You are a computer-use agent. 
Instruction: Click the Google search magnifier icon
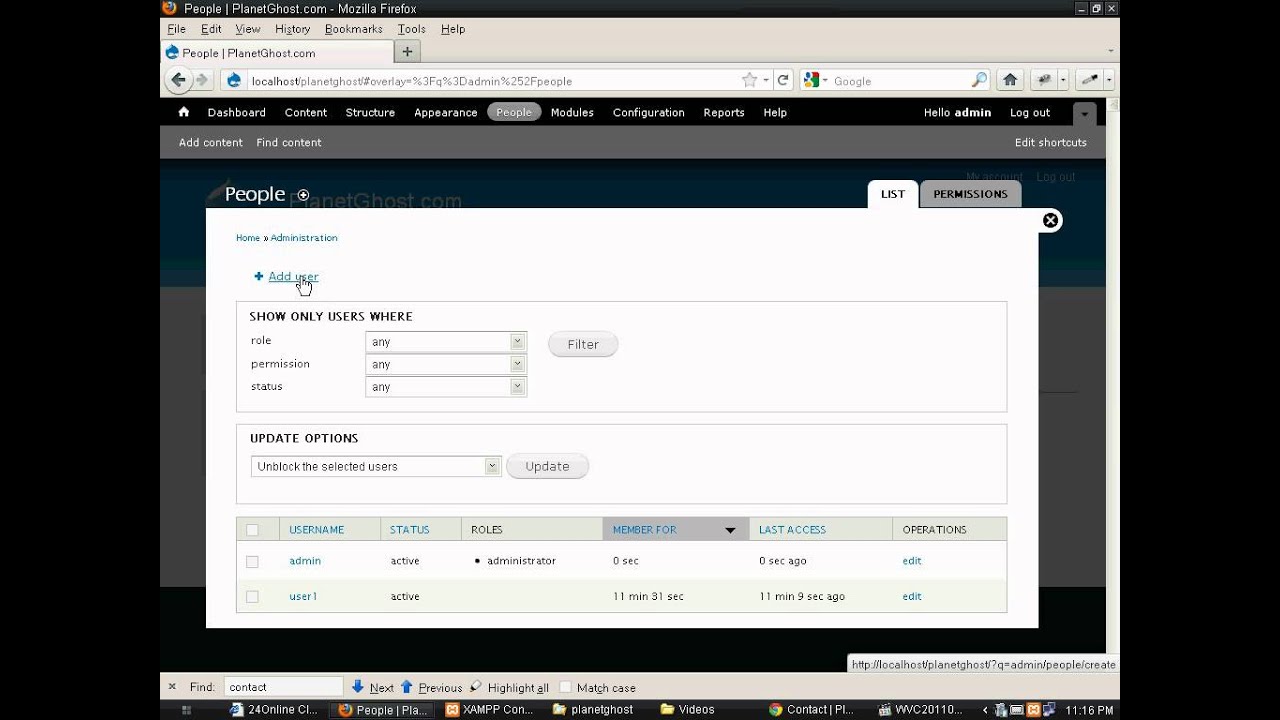click(x=979, y=80)
